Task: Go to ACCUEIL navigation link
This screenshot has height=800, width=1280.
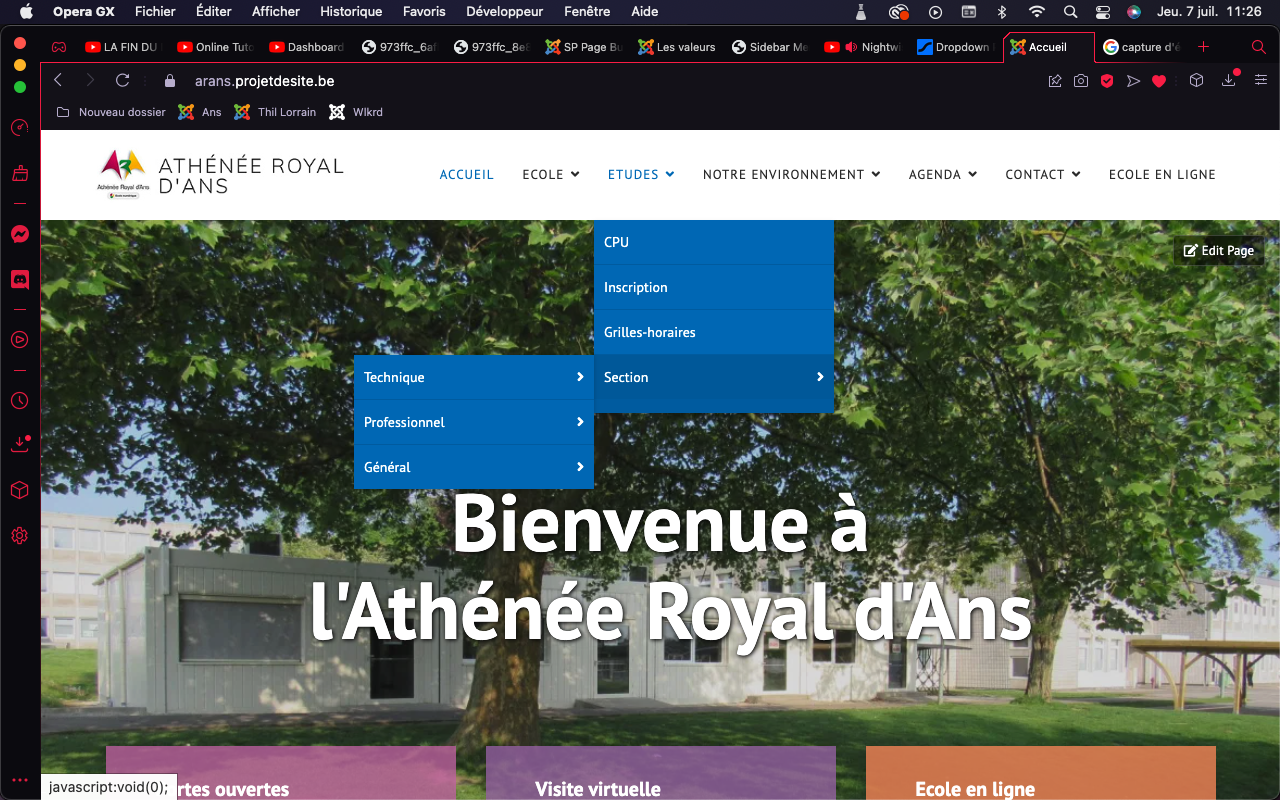Action: click(467, 174)
